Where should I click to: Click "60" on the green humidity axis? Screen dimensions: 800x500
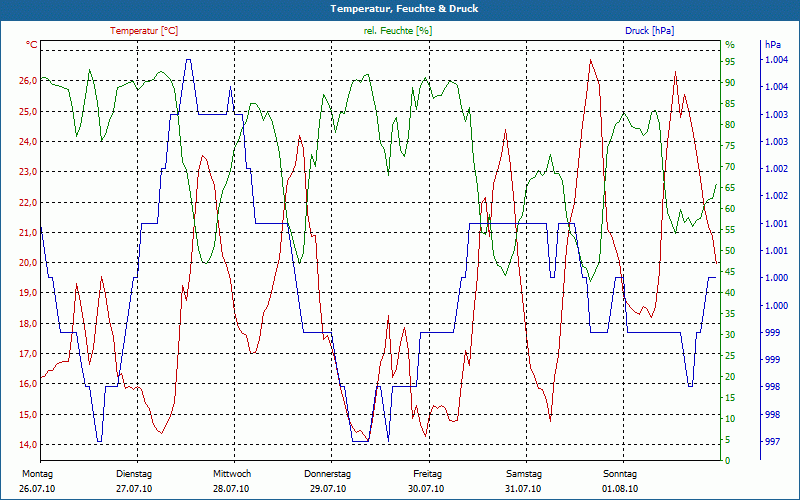click(730, 209)
